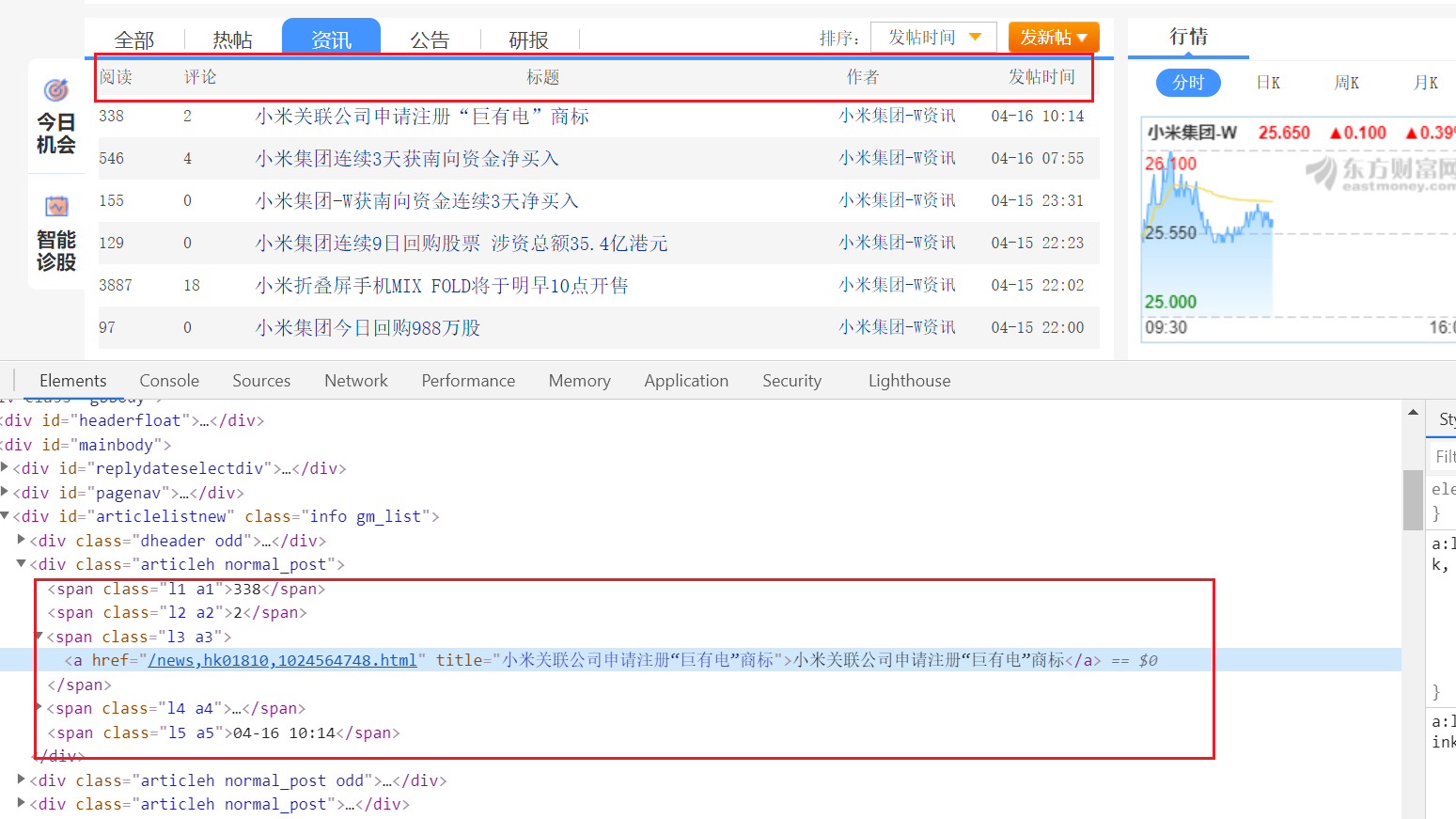The image size is (1456, 819).
Task: Click the timestamp 04-15 23:31
Action: click(x=1038, y=200)
